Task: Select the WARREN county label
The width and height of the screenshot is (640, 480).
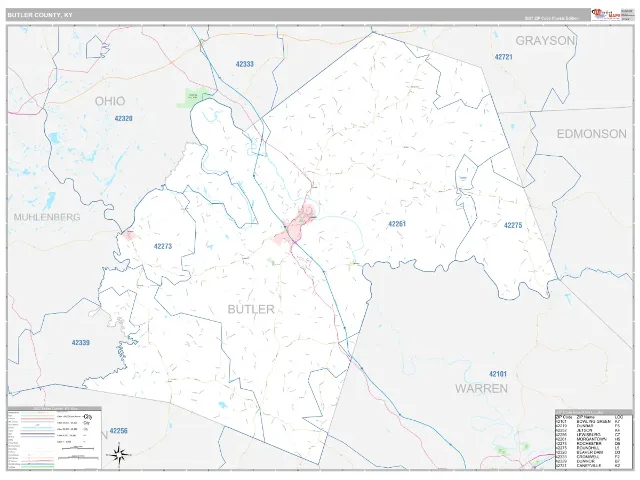Action: pos(481,389)
